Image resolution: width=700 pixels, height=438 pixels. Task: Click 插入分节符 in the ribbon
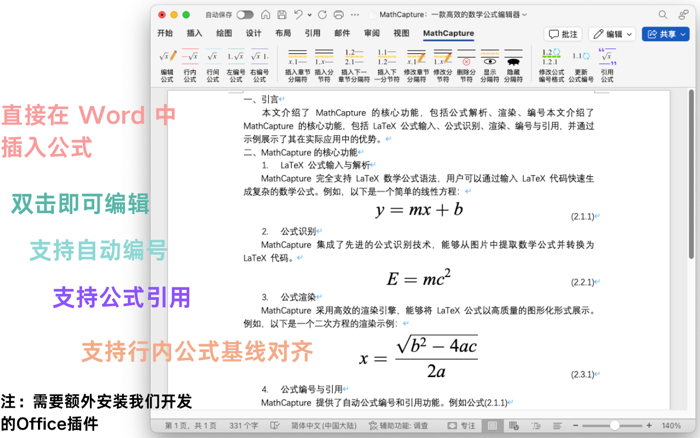324,65
